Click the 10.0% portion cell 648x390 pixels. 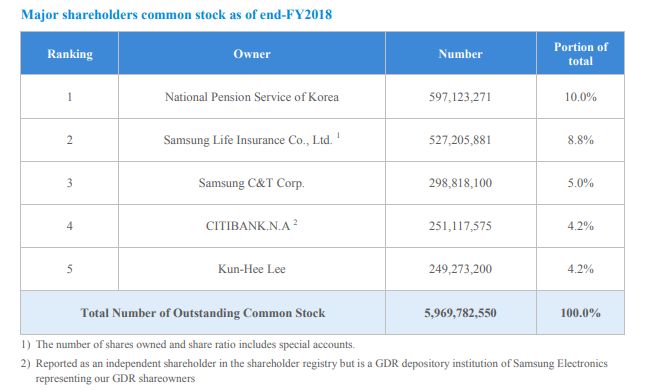point(581,97)
